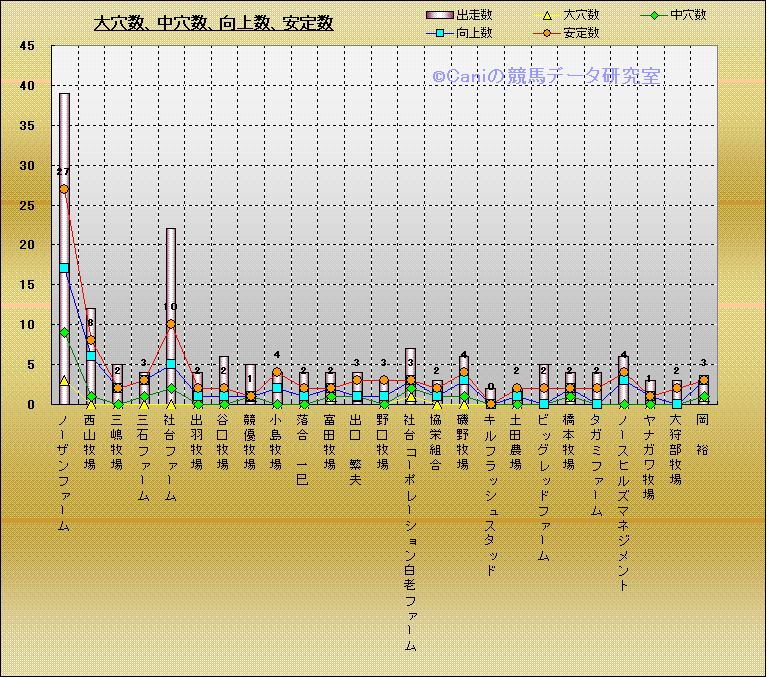Select the 大穴数 yellow triangle legend marker

pos(545,15)
